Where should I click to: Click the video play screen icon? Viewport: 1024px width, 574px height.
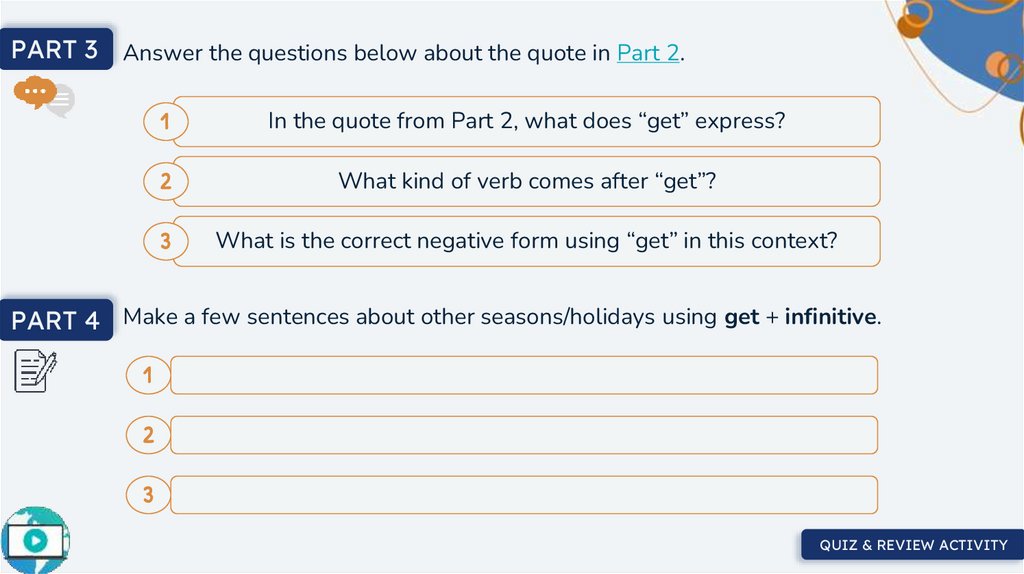(36, 540)
